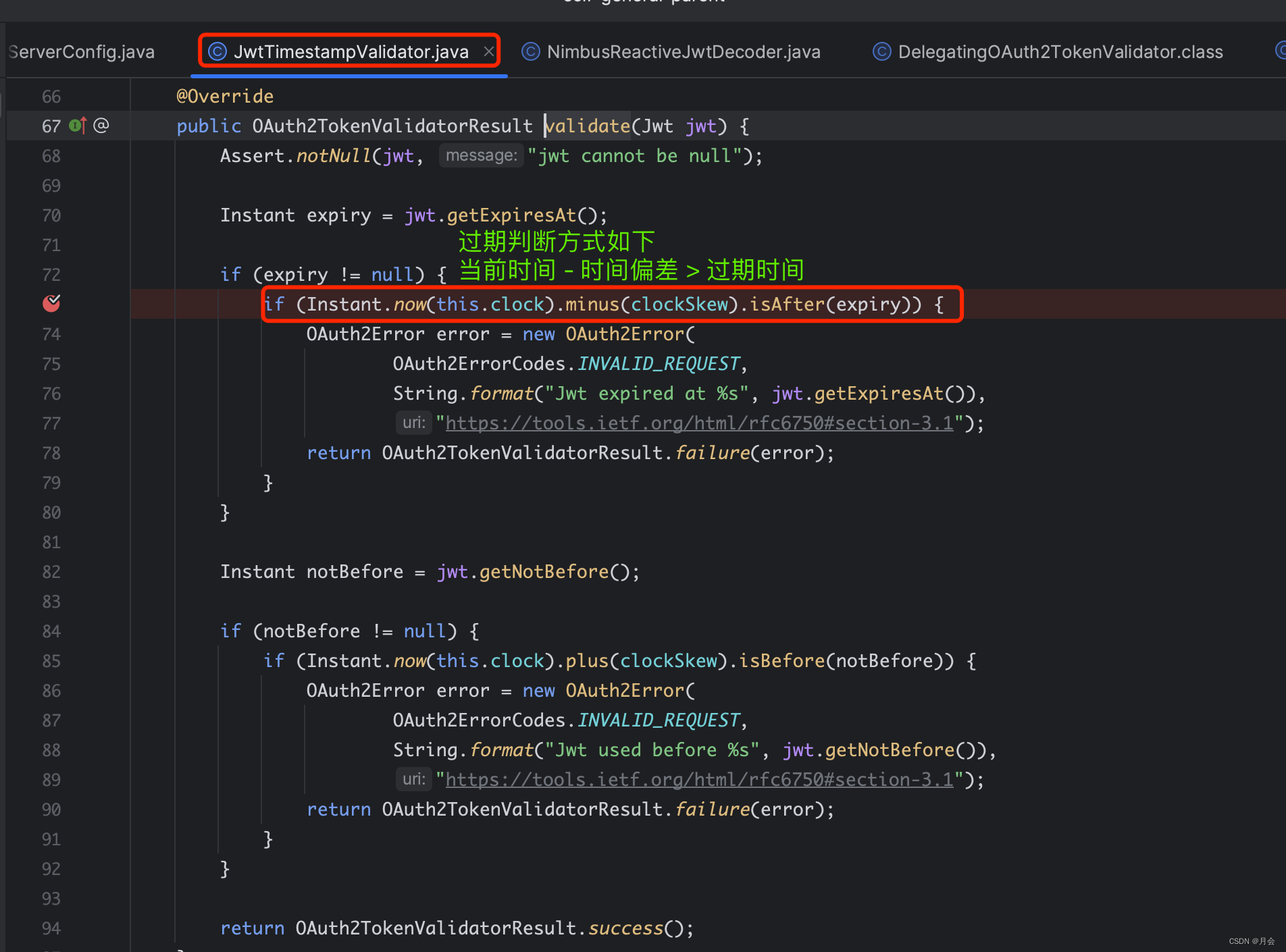1286x952 pixels.
Task: Click the class icon on DelegatingOAuth2TokenValidator.class tab
Action: [882, 52]
